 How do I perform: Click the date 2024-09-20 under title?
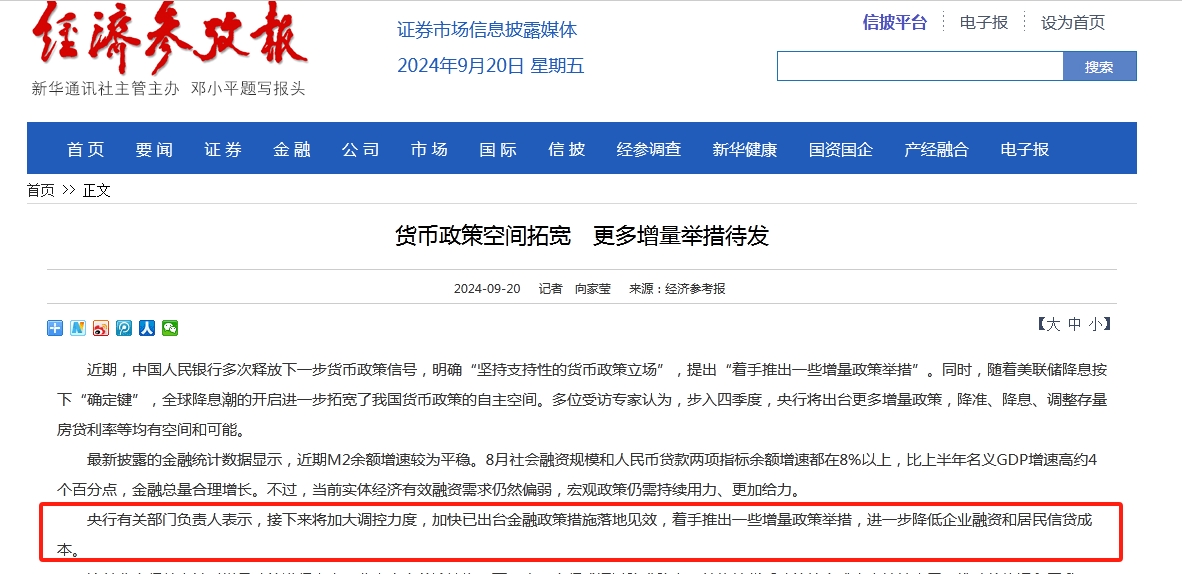point(487,289)
